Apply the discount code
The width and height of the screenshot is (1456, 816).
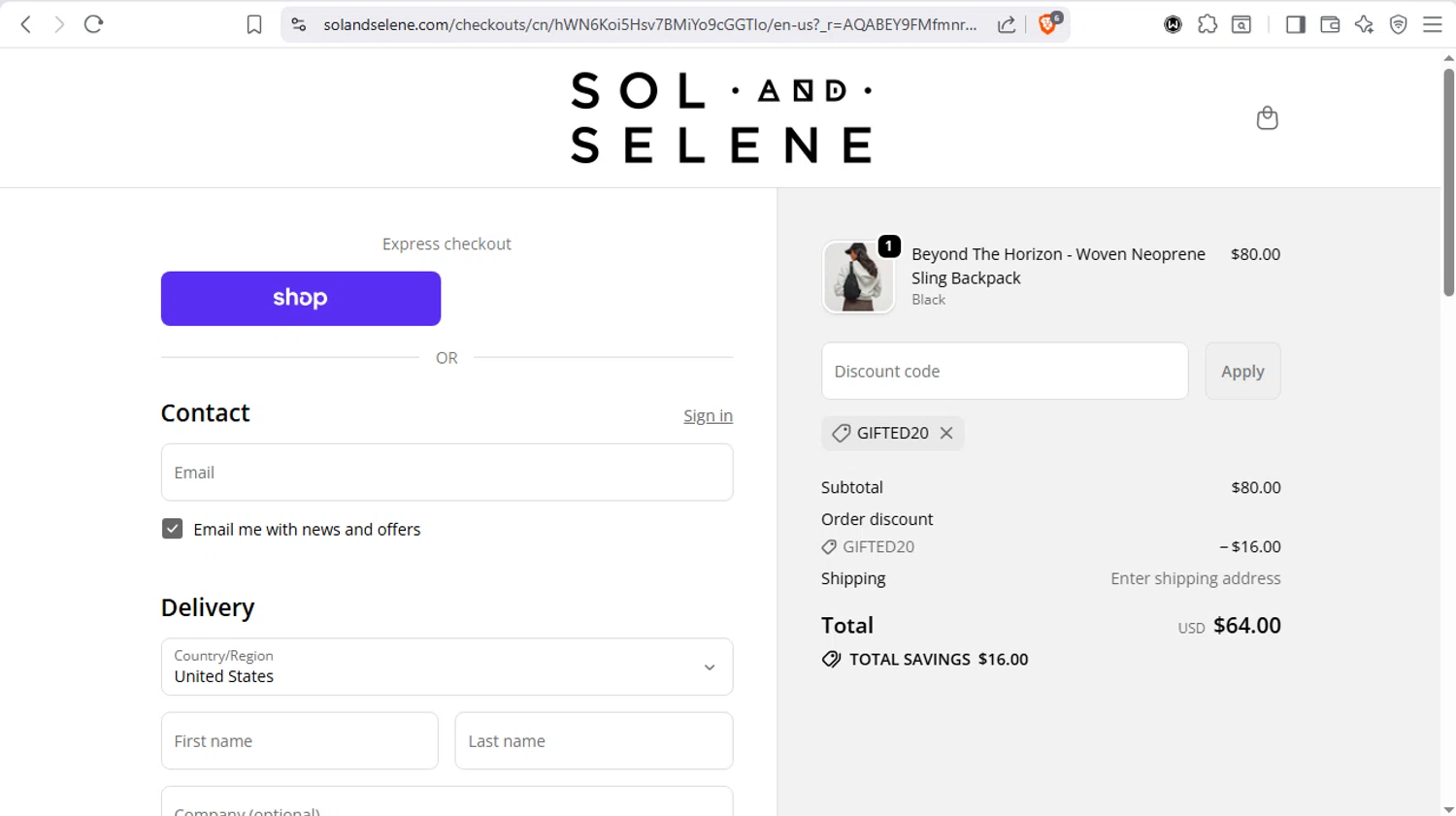pos(1242,371)
